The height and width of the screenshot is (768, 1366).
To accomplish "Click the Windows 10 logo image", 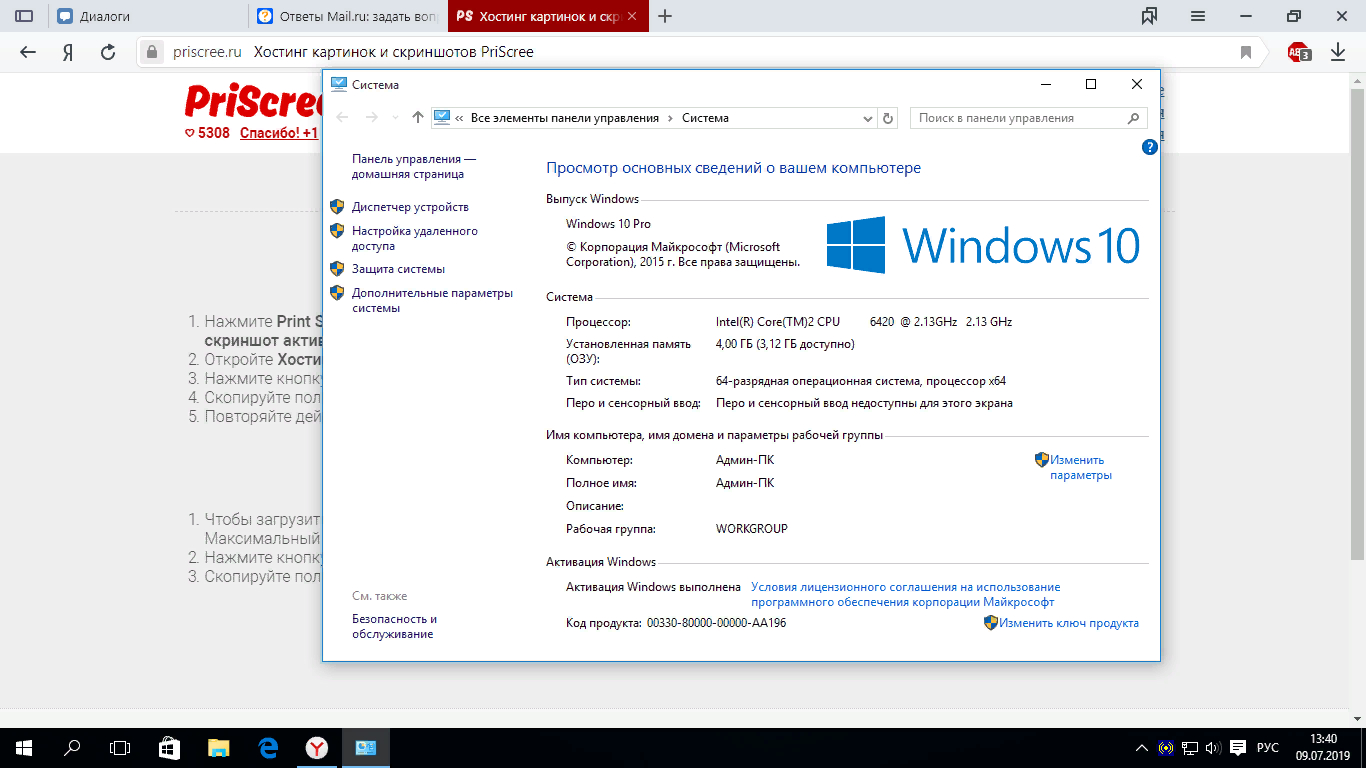I will (x=983, y=245).
